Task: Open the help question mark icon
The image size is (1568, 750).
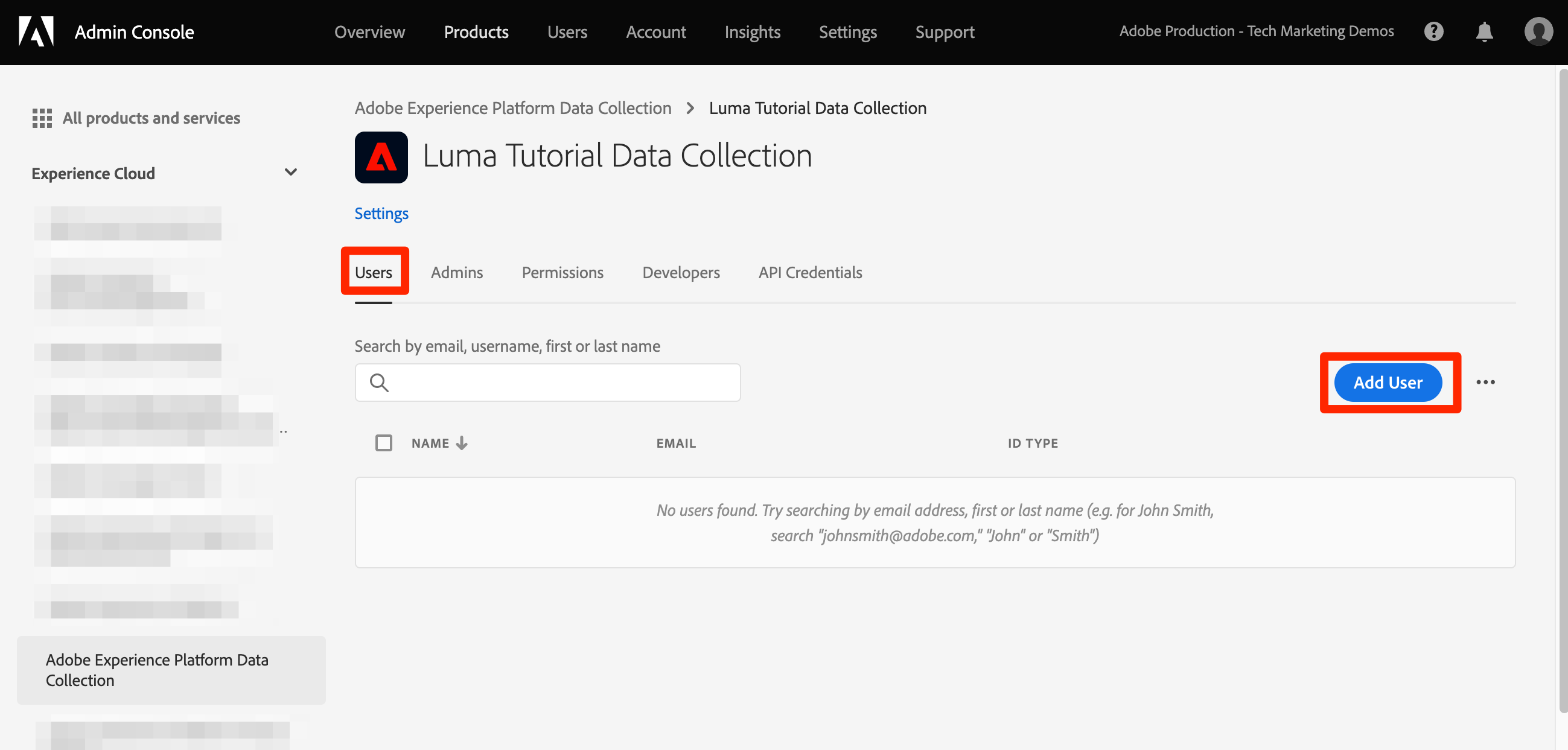Action: 1433,31
